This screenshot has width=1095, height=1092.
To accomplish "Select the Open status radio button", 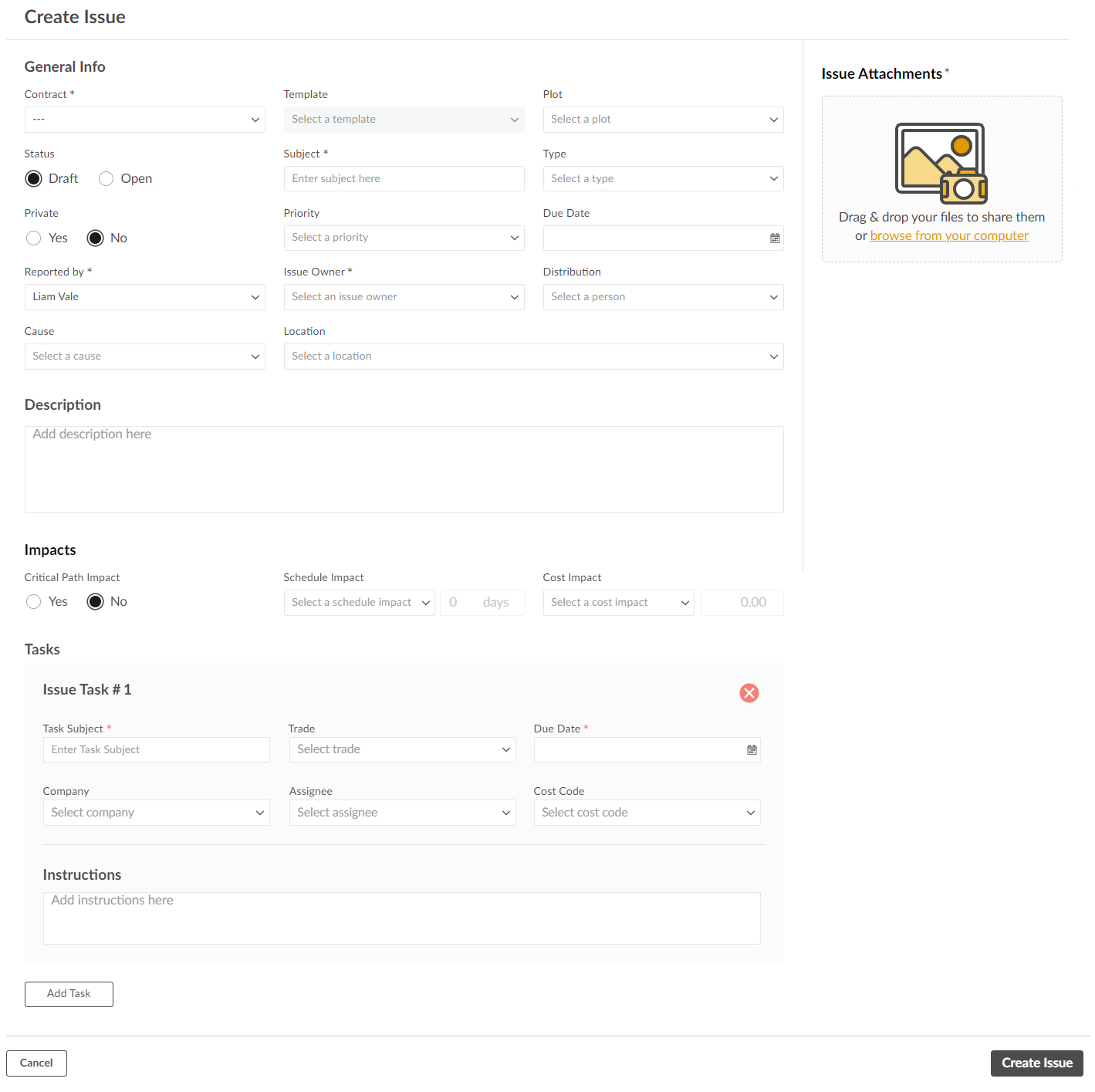I will point(106,179).
